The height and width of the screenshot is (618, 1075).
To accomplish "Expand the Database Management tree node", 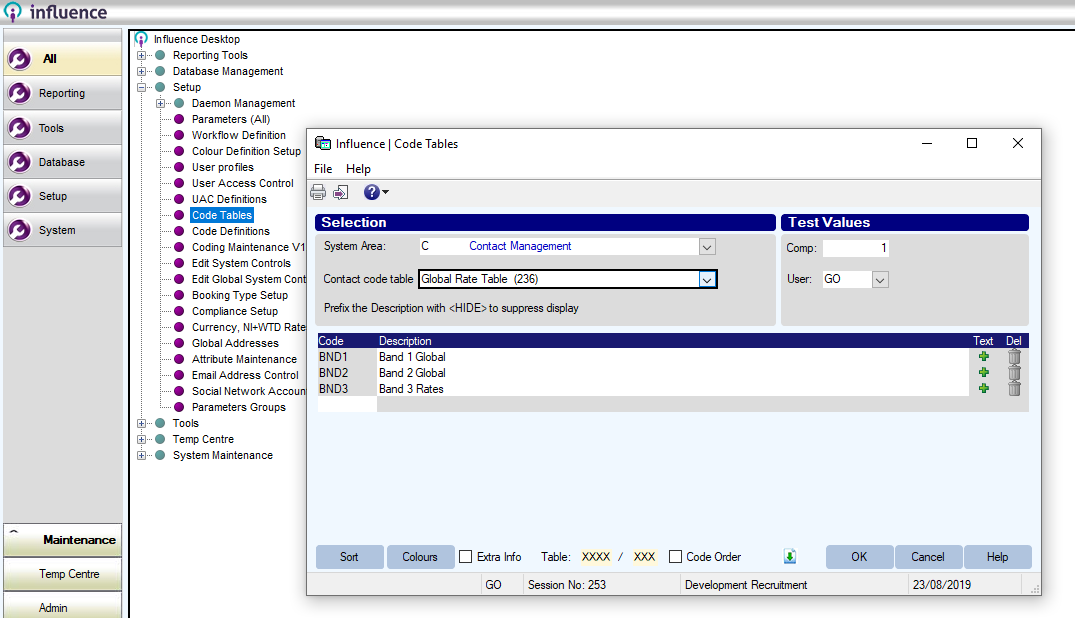I will [141, 71].
